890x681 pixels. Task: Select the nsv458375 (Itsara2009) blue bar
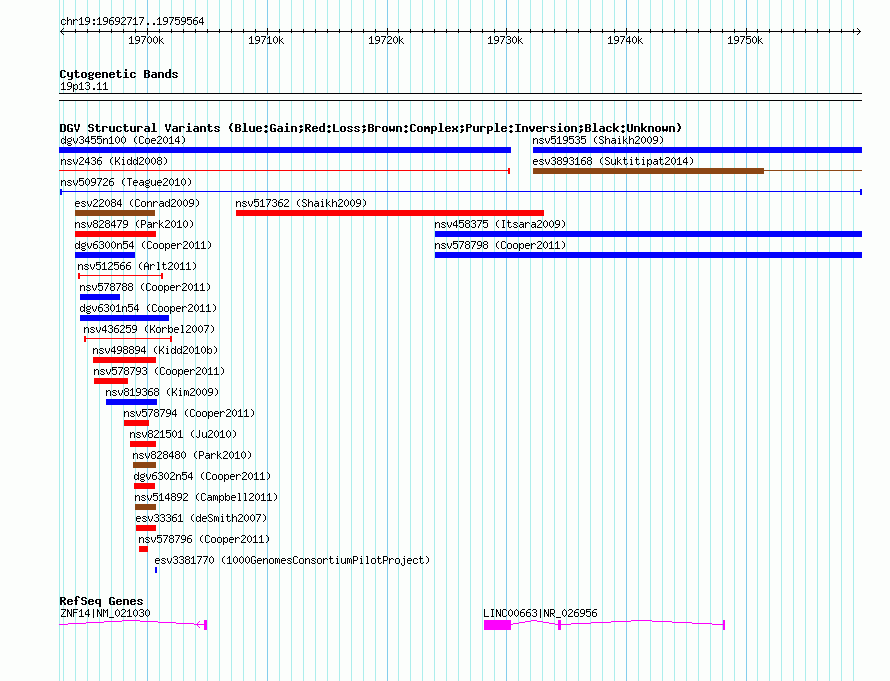click(648, 234)
